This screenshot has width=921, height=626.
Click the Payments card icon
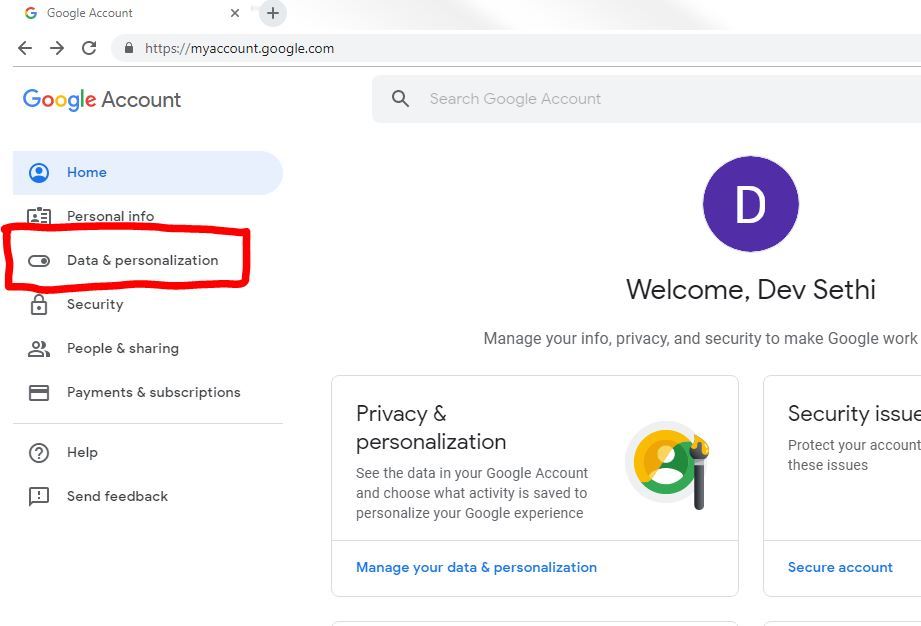pyautogui.click(x=39, y=392)
